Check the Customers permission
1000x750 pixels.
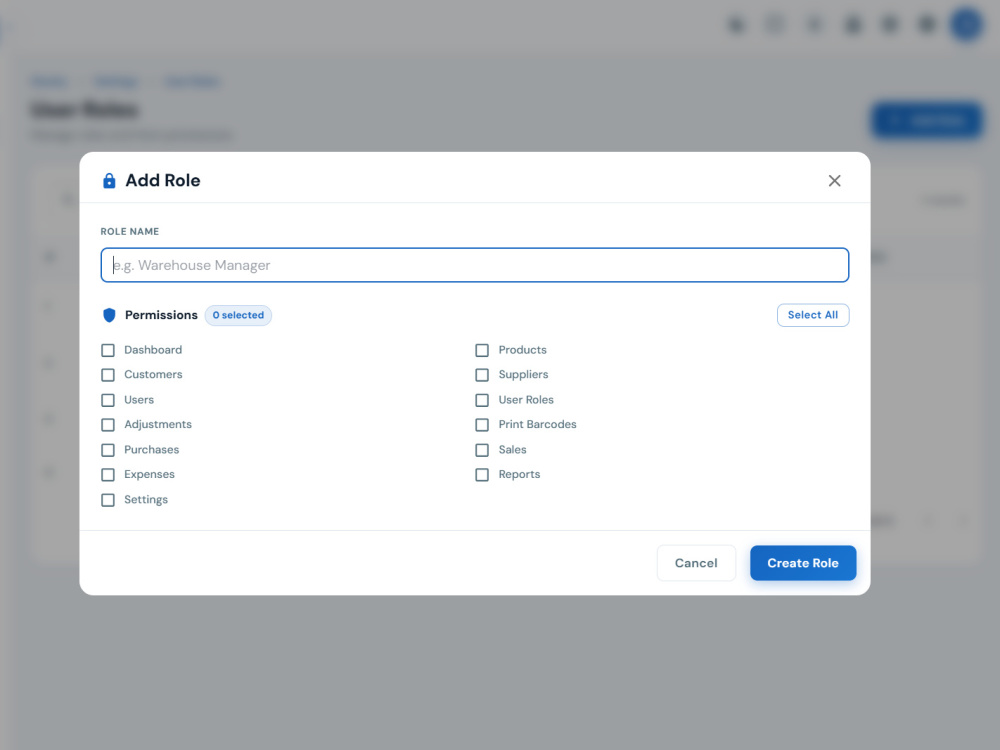(x=108, y=375)
